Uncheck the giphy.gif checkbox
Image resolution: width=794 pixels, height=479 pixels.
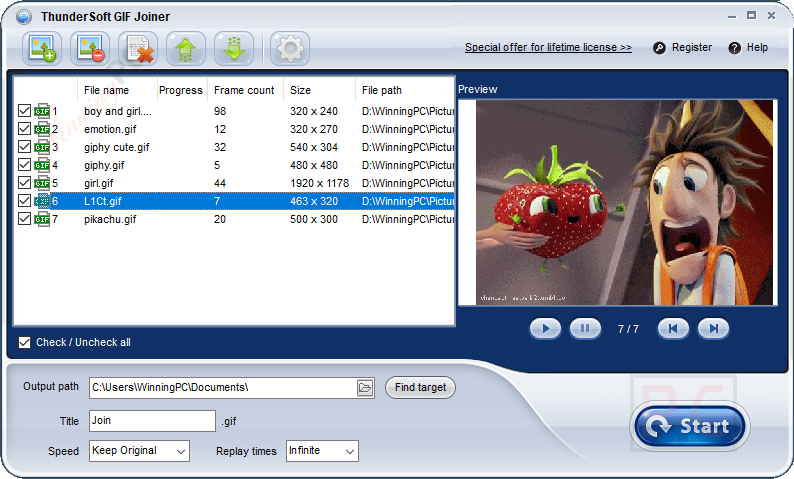coord(24,165)
